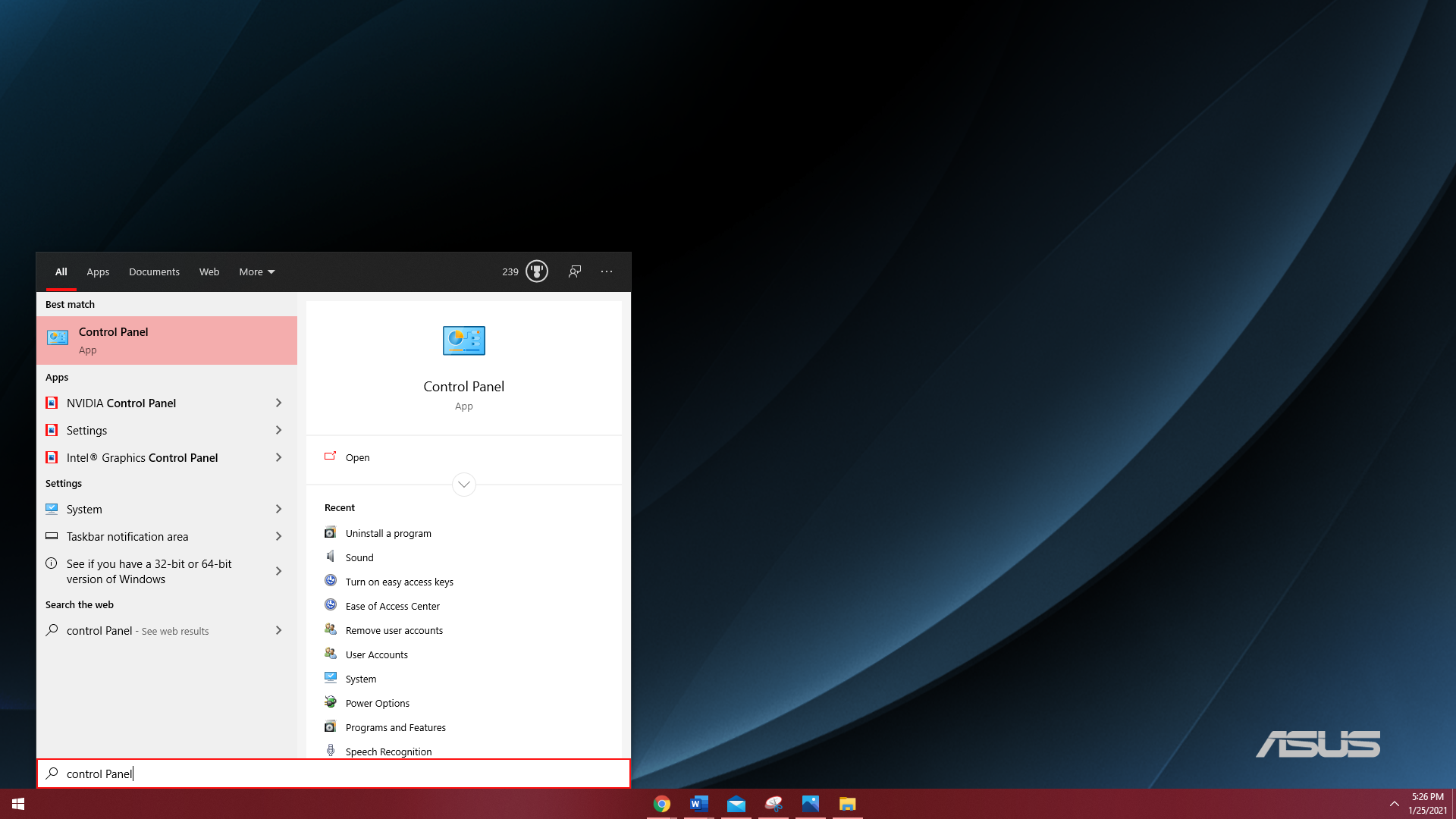The height and width of the screenshot is (819, 1456).
Task: Select the All search tab
Action: (x=61, y=271)
